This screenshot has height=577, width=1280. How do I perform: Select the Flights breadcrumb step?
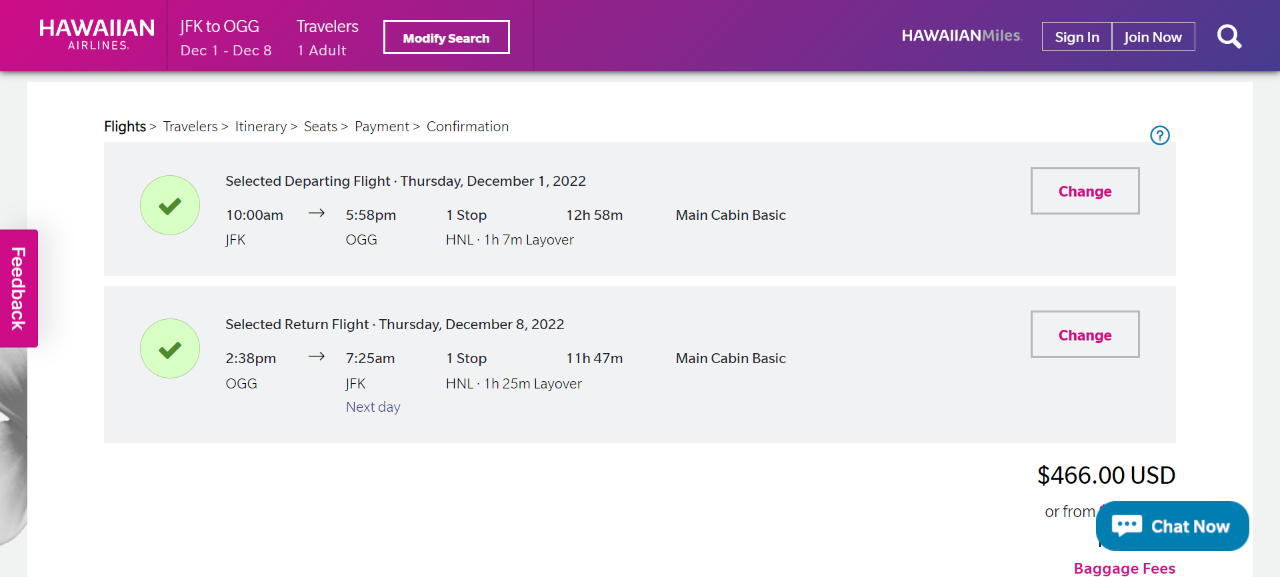pyautogui.click(x=125, y=127)
